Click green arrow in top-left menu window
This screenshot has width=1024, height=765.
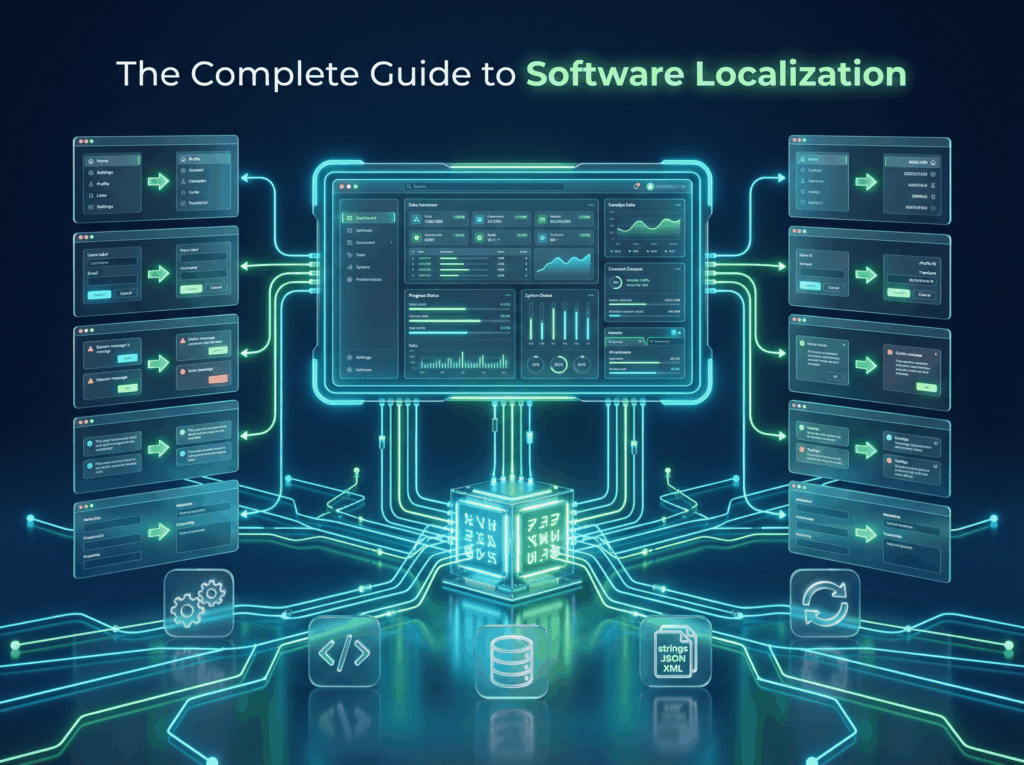click(x=158, y=180)
